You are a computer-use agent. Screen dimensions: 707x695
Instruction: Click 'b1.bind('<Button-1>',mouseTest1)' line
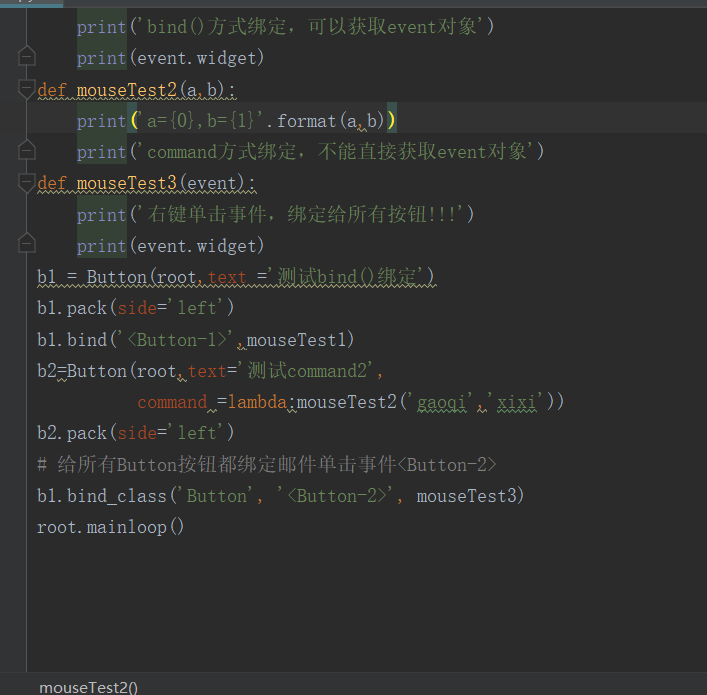pyautogui.click(x=195, y=340)
